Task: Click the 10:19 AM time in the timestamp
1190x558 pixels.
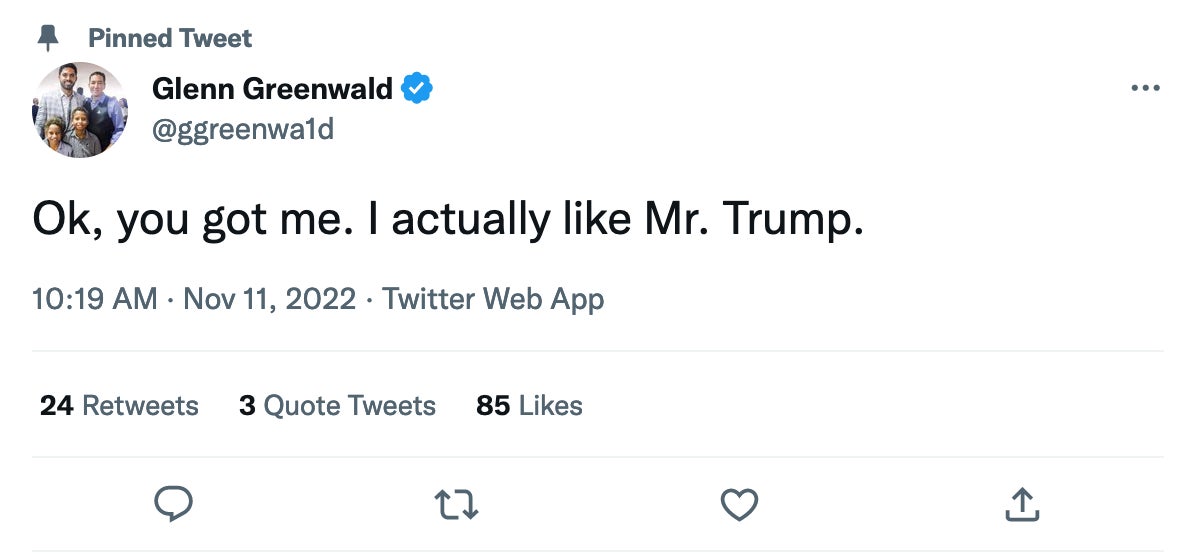Action: (x=94, y=299)
